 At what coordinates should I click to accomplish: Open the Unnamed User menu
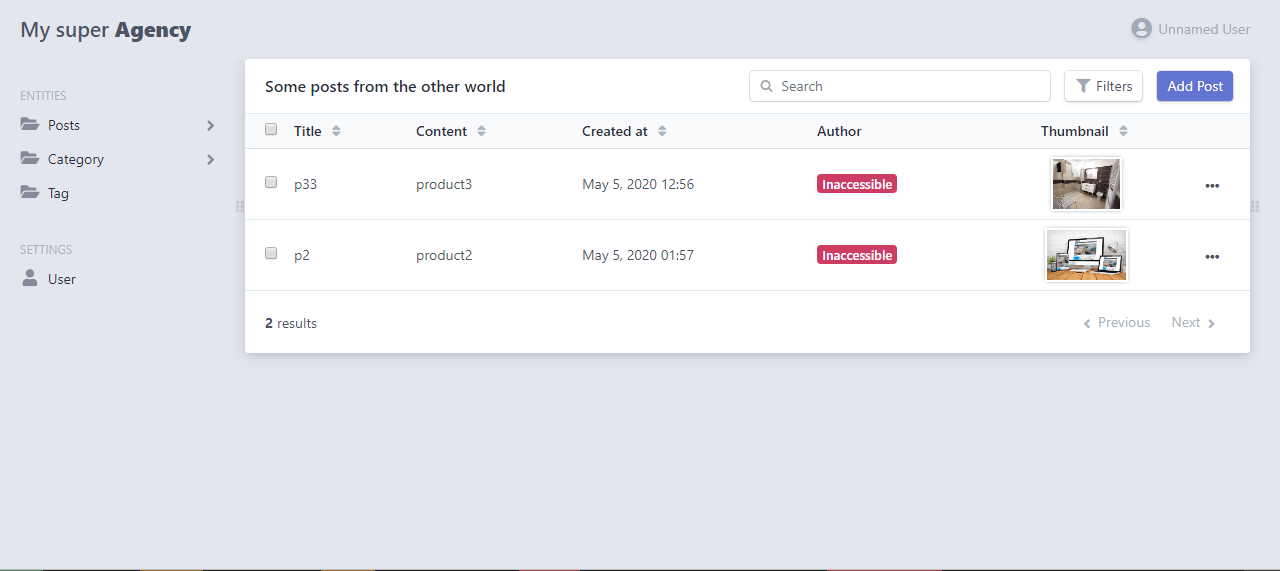1191,29
